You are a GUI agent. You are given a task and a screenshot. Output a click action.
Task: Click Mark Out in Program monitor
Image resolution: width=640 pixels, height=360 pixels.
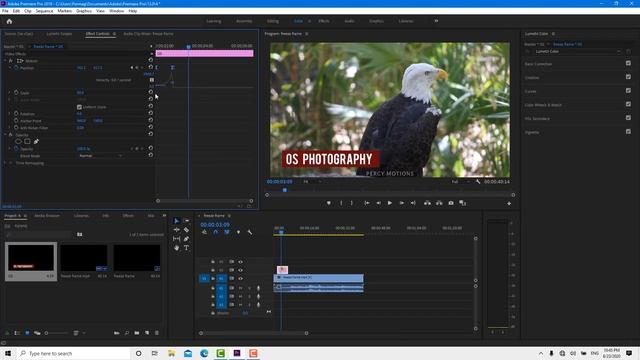point(351,203)
